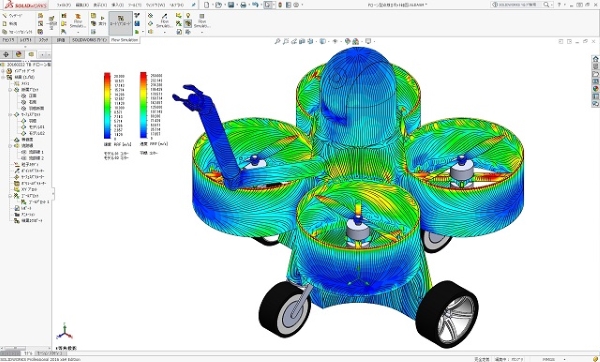Click the lightbulb icon in Flow Simulation ribbon
The height and width of the screenshot is (362, 600).
point(188,15)
